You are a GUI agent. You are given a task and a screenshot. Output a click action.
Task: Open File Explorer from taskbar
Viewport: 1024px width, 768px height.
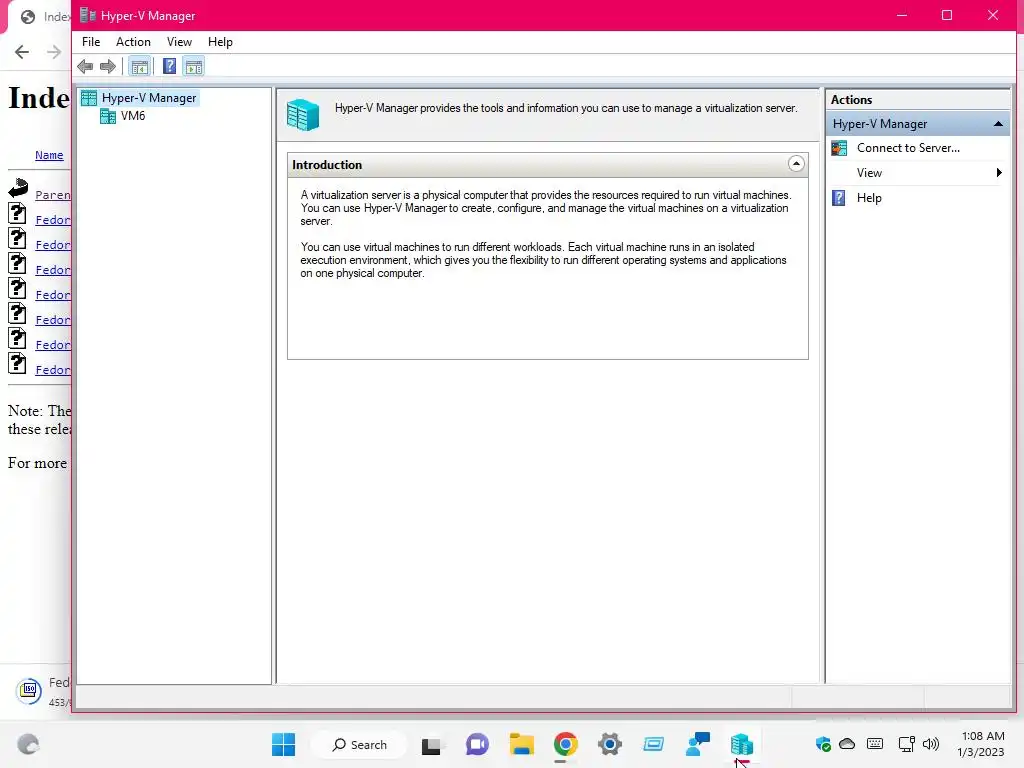tap(522, 744)
